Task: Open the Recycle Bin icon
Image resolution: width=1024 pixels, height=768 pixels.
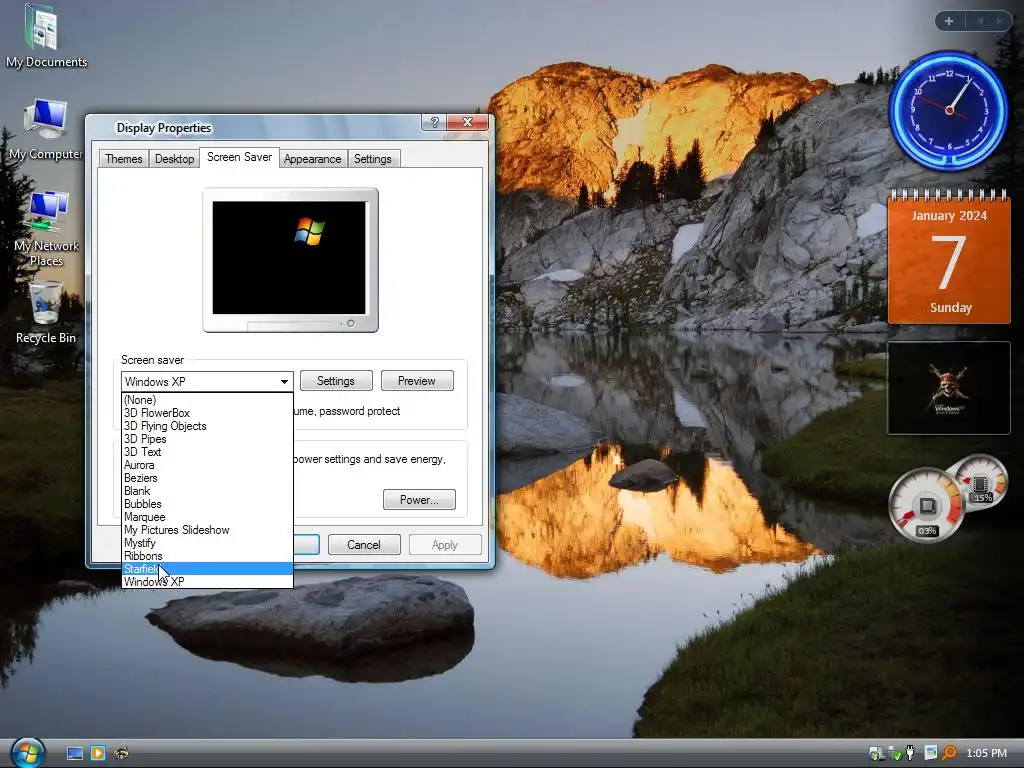Action: pyautogui.click(x=46, y=312)
